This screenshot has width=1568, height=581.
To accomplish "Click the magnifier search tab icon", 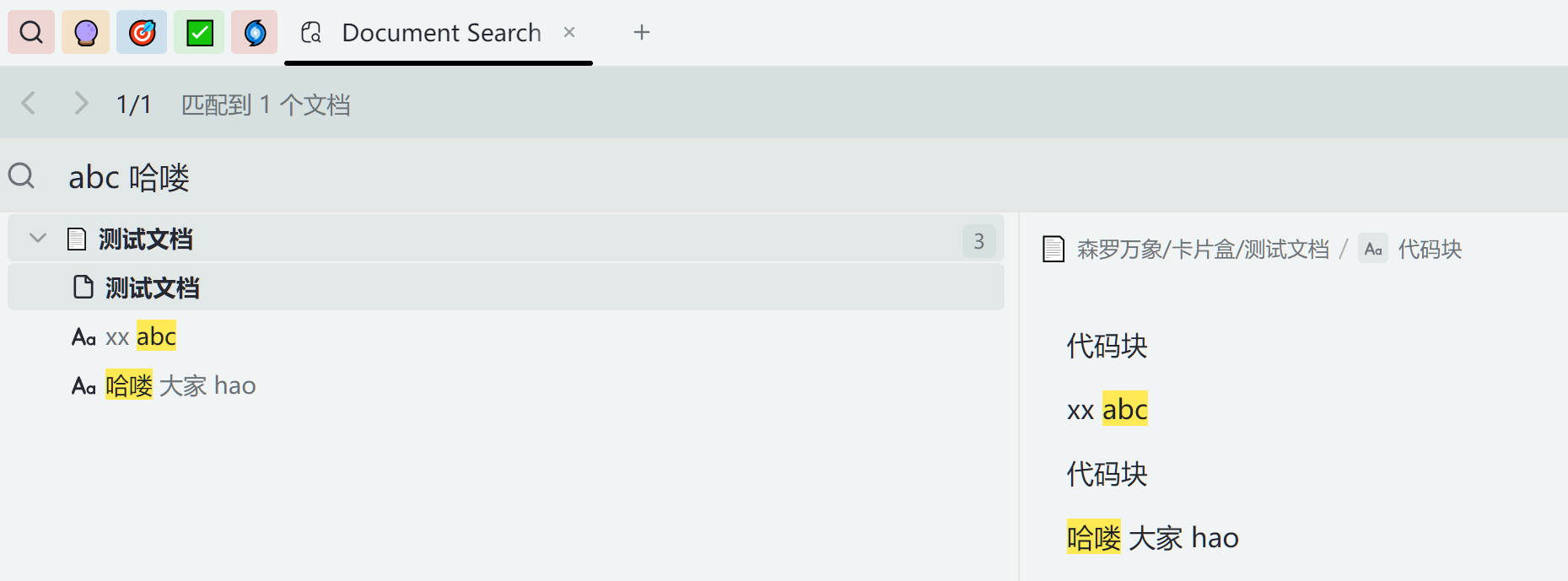I will [31, 33].
